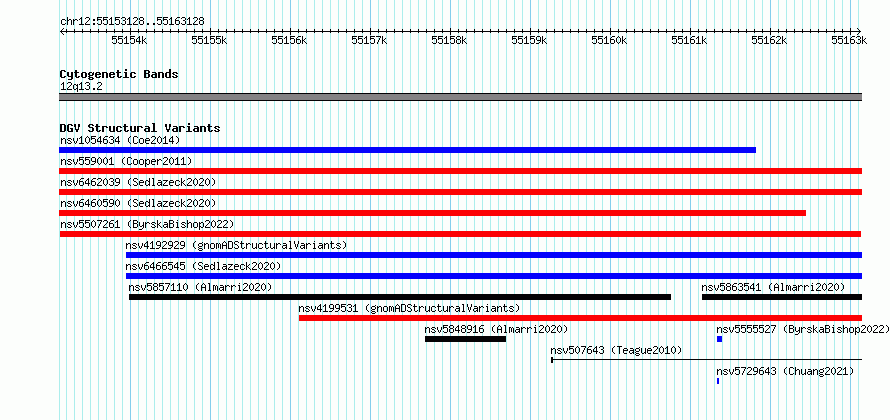Image resolution: width=890 pixels, height=420 pixels.
Task: Click the nsv5857110 (Almarri2020) label
Action: pyautogui.click(x=201, y=287)
